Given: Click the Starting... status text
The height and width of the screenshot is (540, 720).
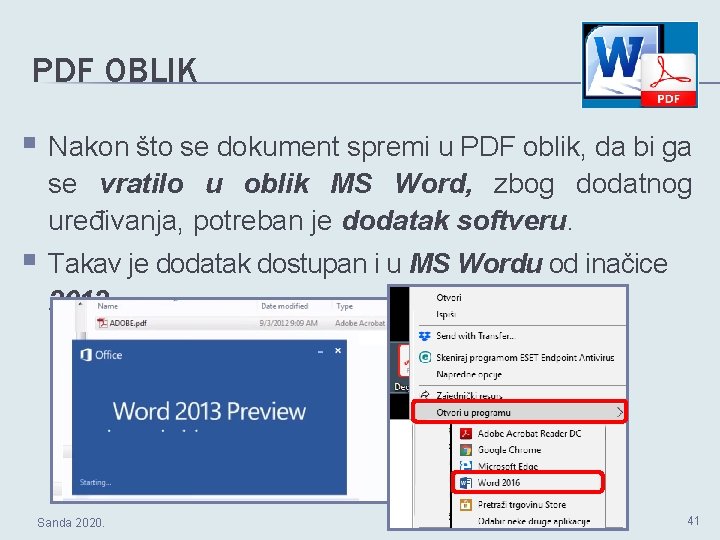Looking at the screenshot, I should pos(96,482).
